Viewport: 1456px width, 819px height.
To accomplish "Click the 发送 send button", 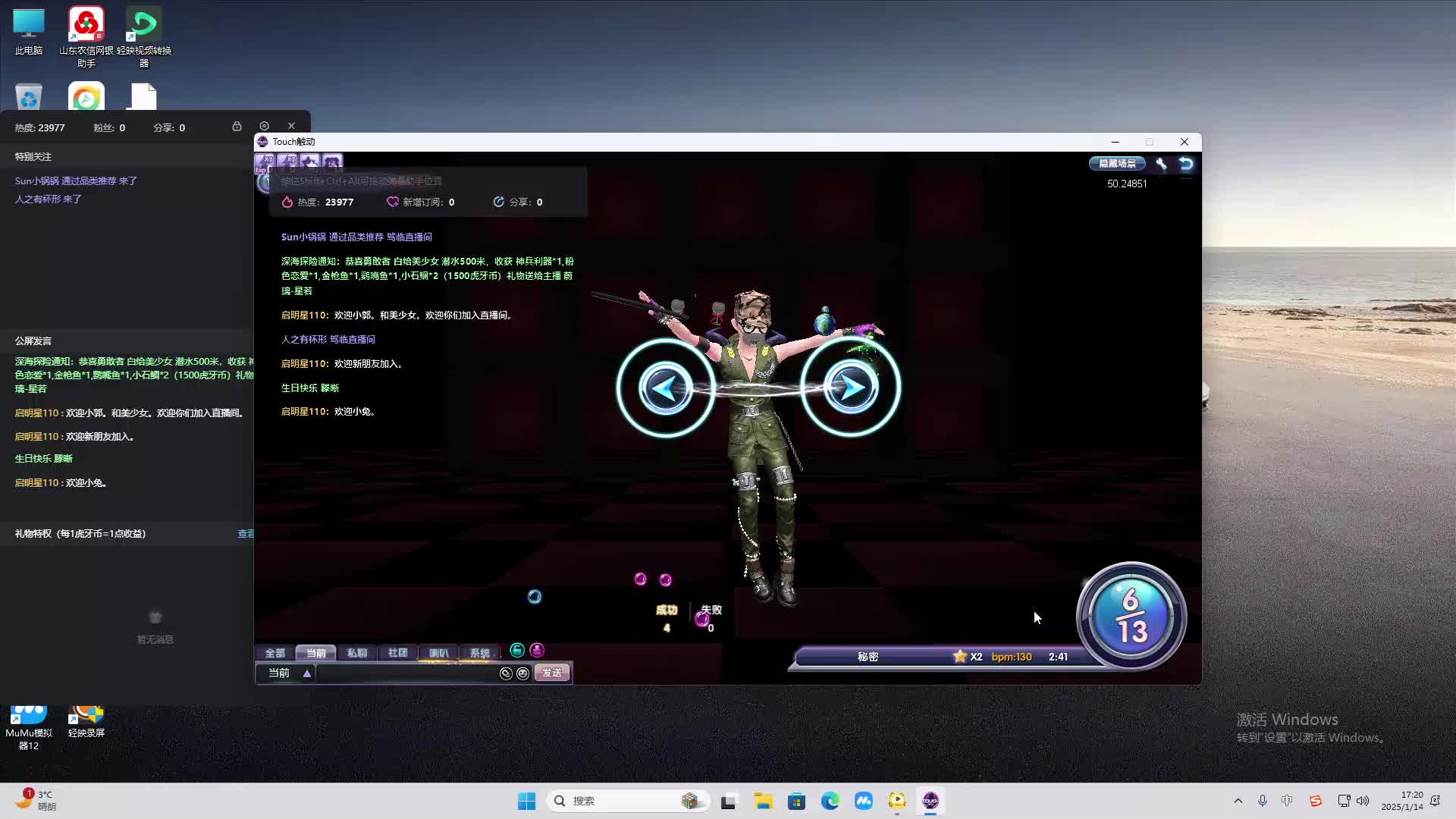I will (x=551, y=673).
